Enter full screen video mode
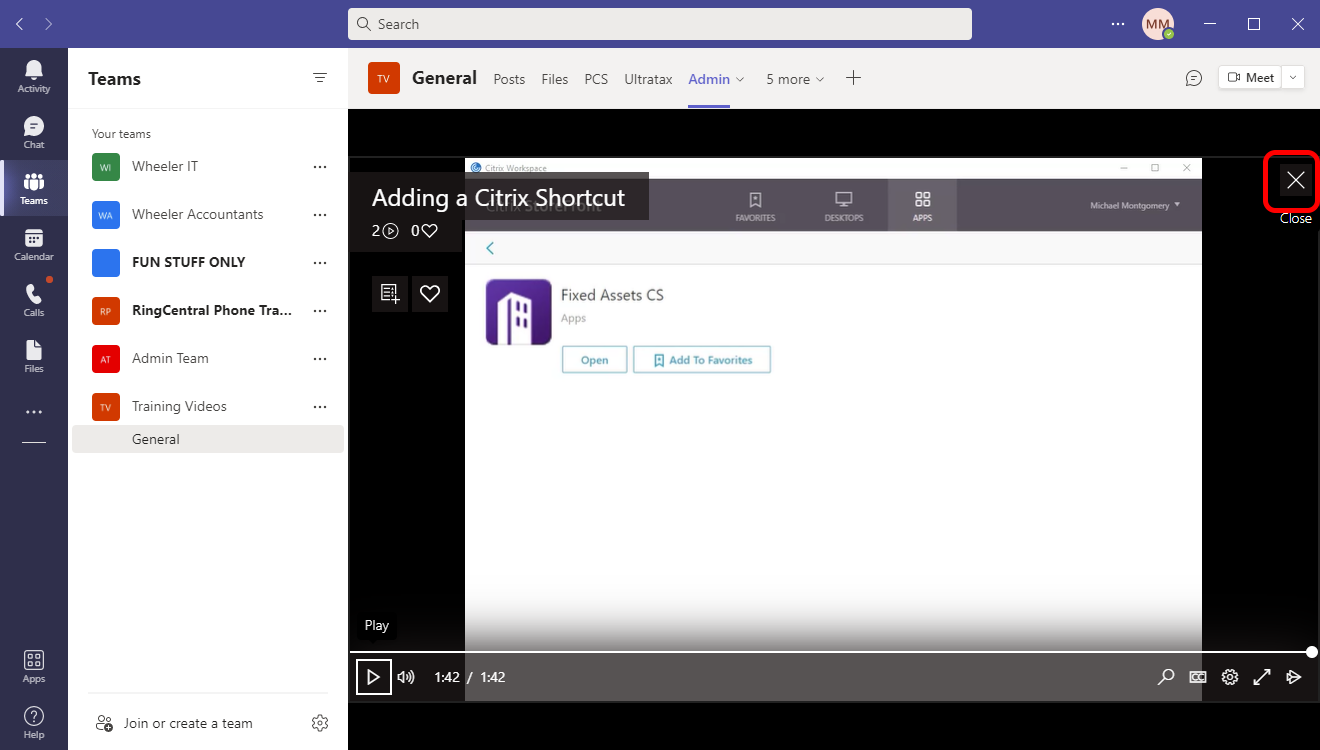 coord(1262,677)
